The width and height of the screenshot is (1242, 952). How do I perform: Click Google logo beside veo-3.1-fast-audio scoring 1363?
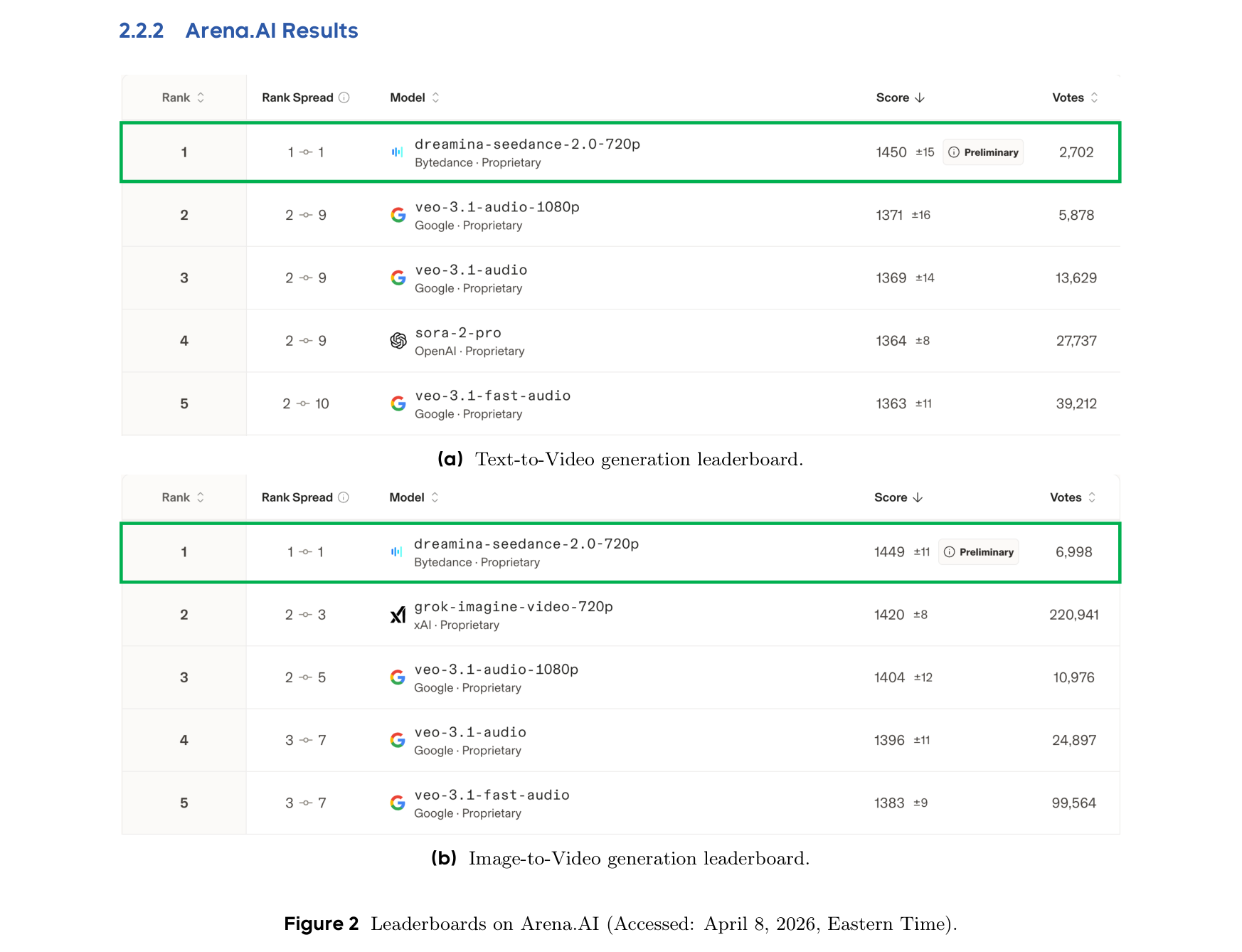398,403
